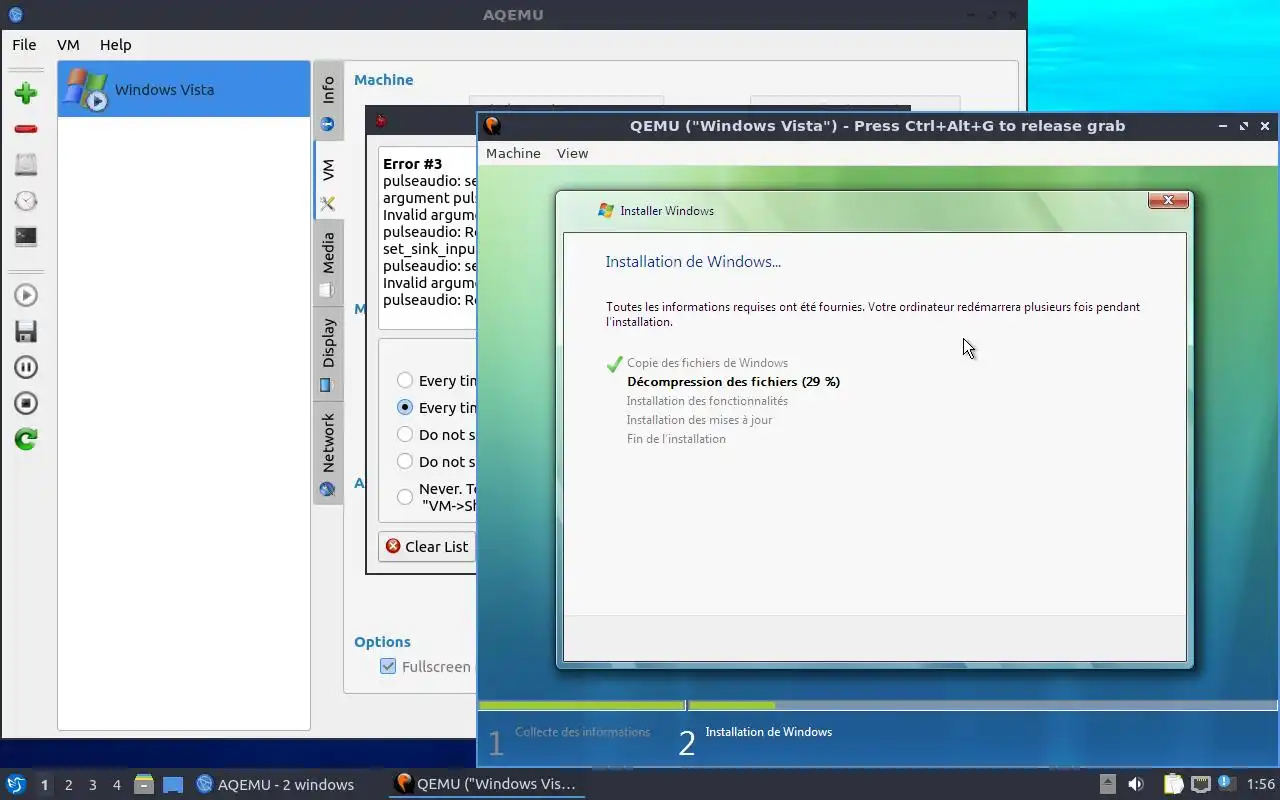Activate the QEMU Windows Vista taskbar entry

(486, 785)
